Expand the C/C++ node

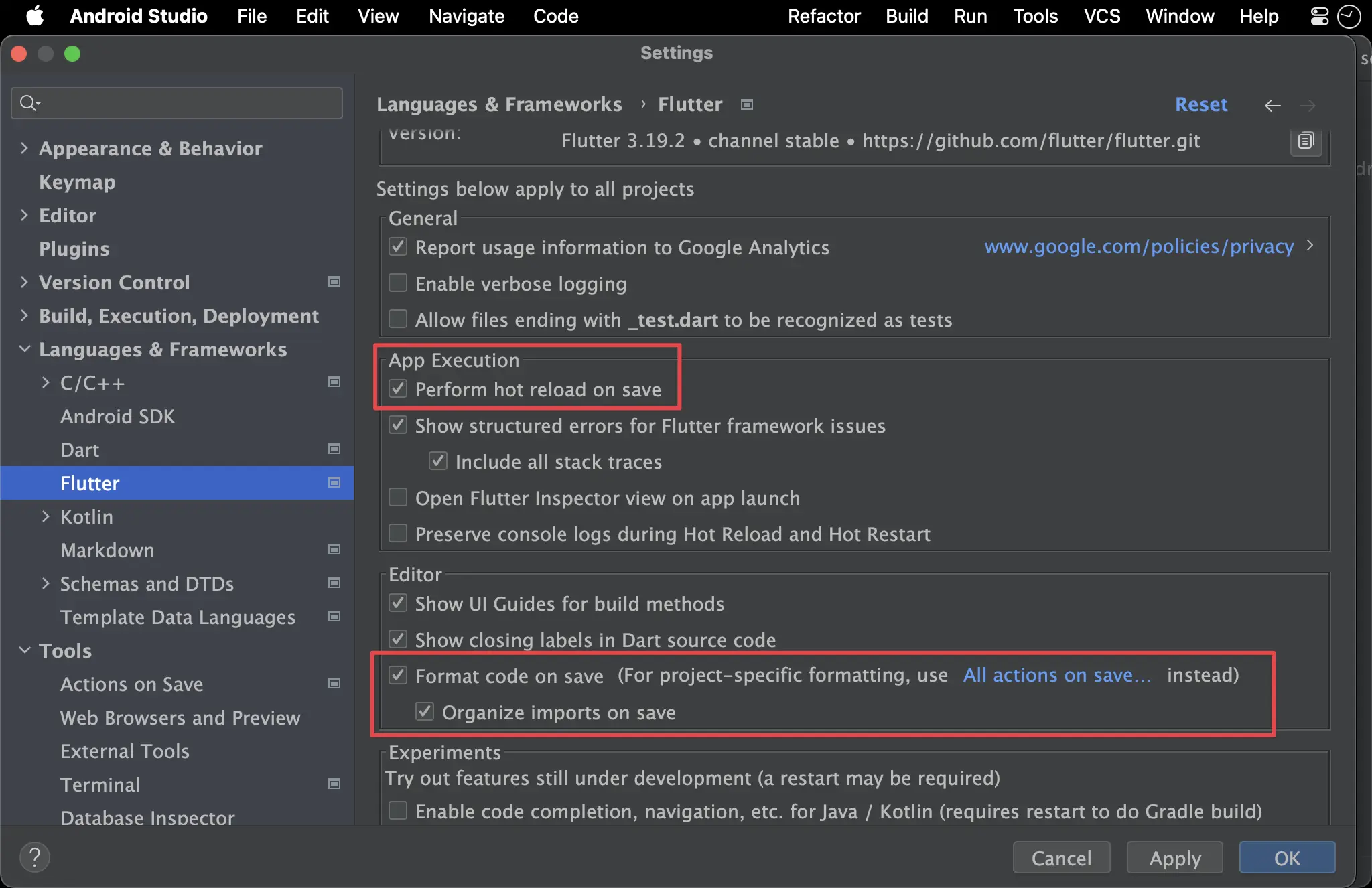46,382
